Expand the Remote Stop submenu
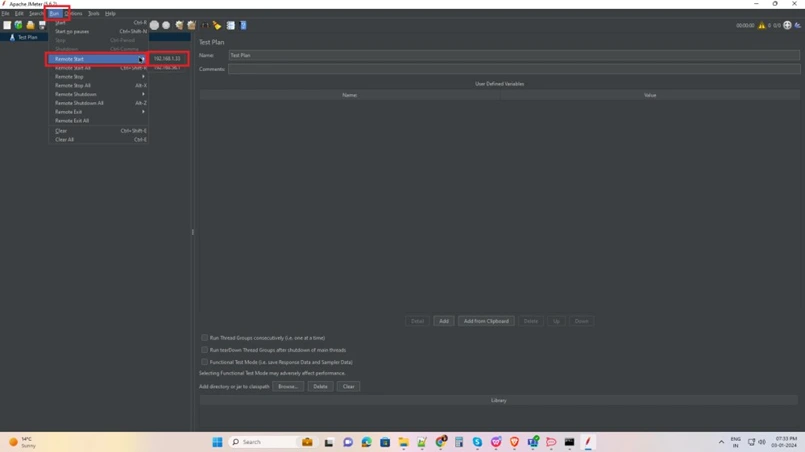This screenshot has height=452, width=805. click(98, 77)
